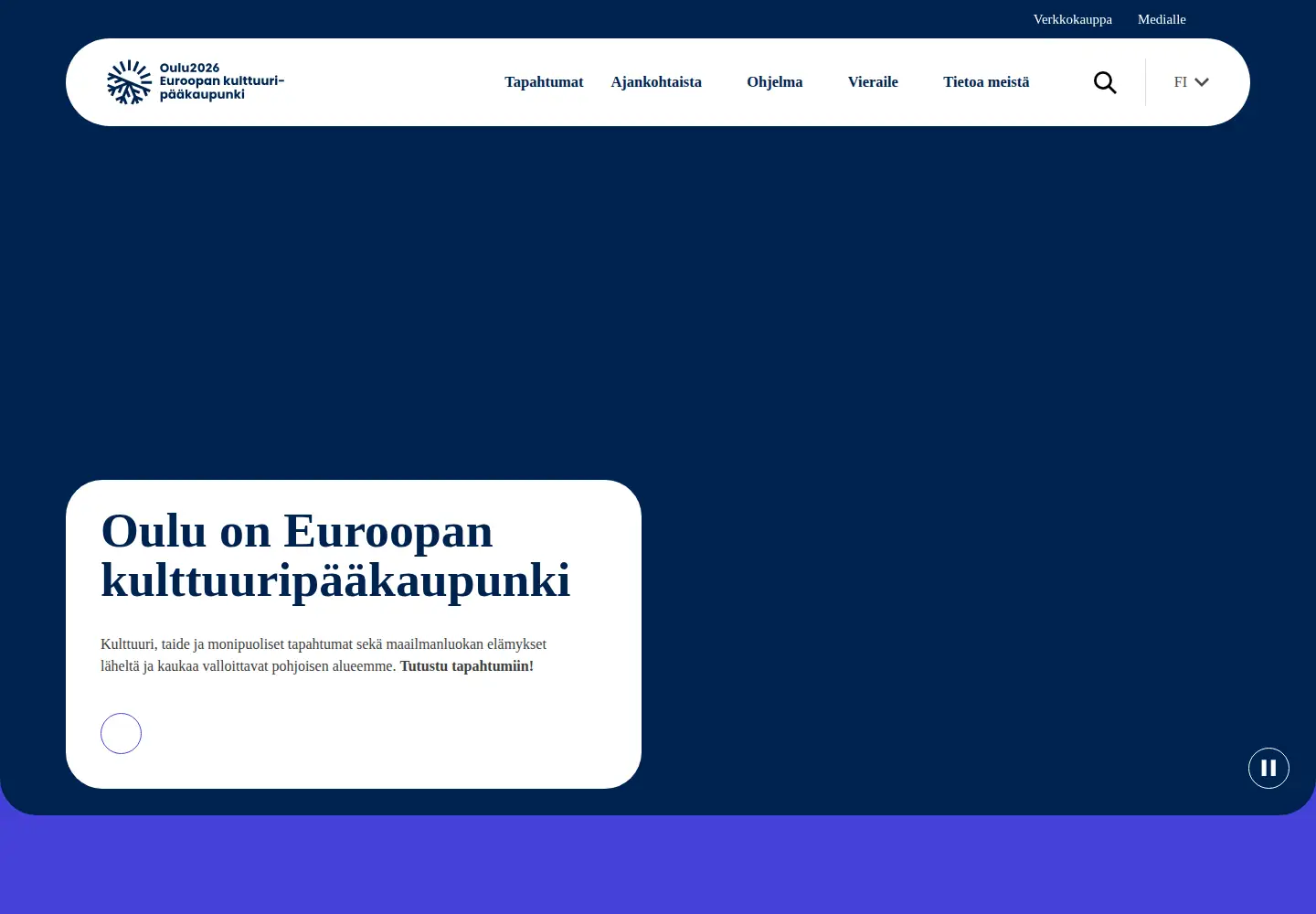
Task: Pause the hero video playback
Action: click(x=1268, y=768)
